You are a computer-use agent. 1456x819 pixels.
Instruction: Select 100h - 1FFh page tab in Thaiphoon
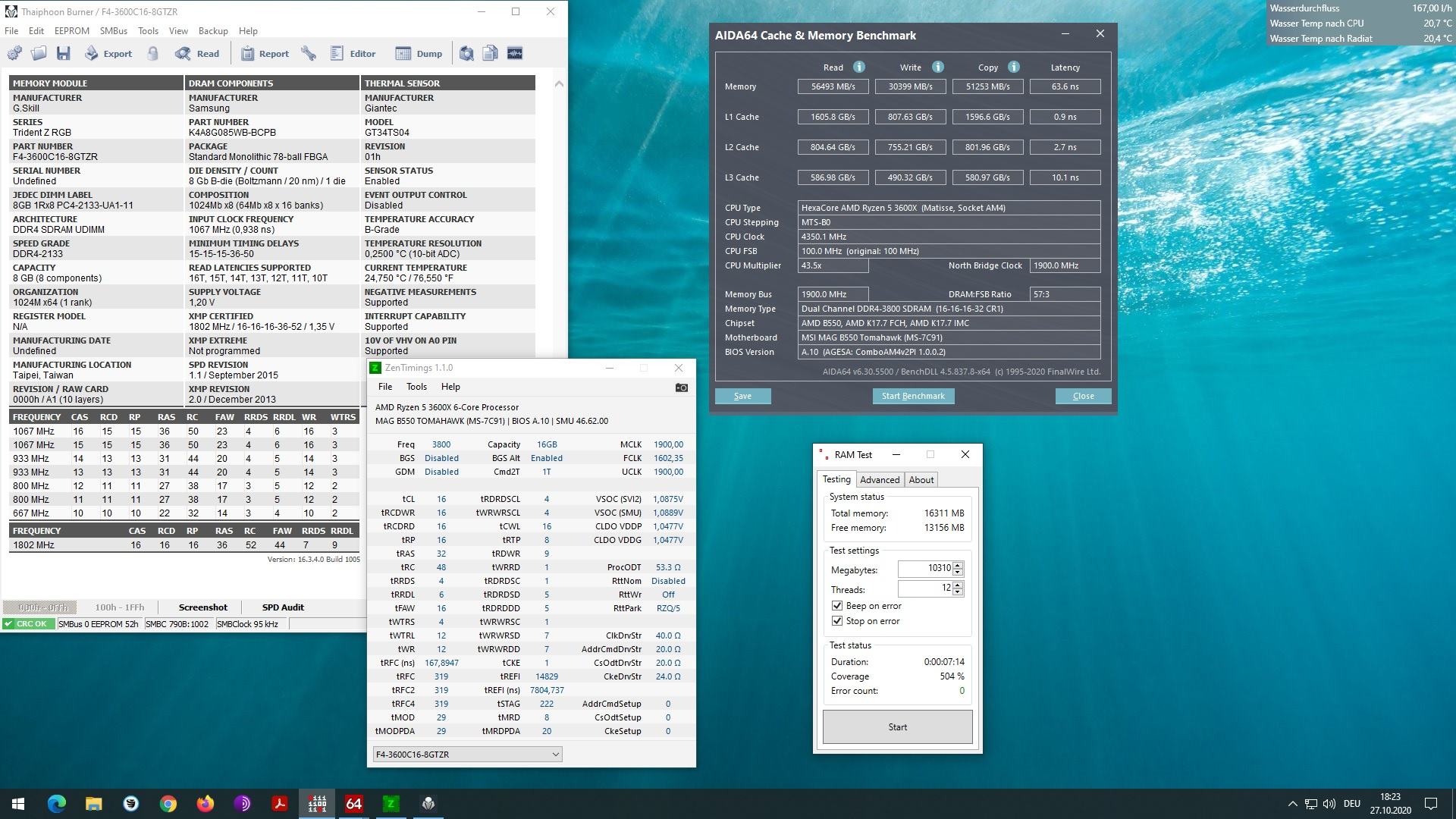pyautogui.click(x=120, y=607)
